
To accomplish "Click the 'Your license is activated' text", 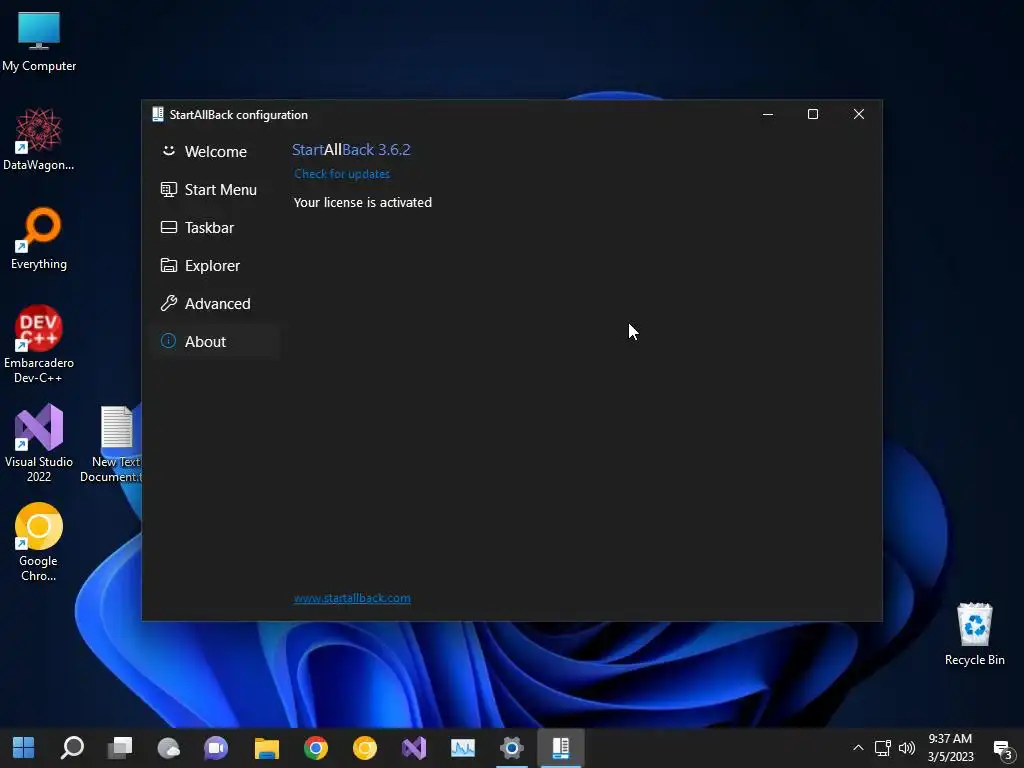I will point(362,202).
